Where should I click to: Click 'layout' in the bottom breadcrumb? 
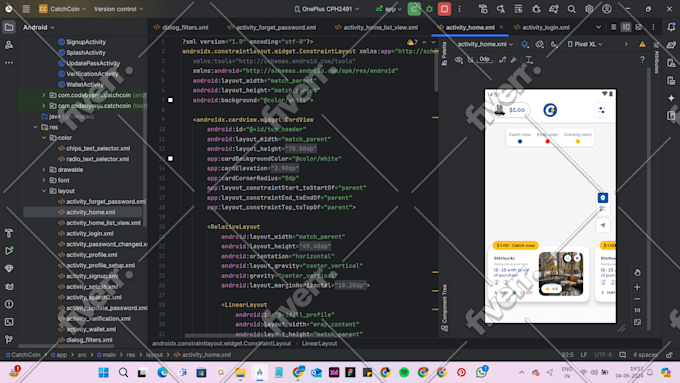pyautogui.click(x=154, y=355)
